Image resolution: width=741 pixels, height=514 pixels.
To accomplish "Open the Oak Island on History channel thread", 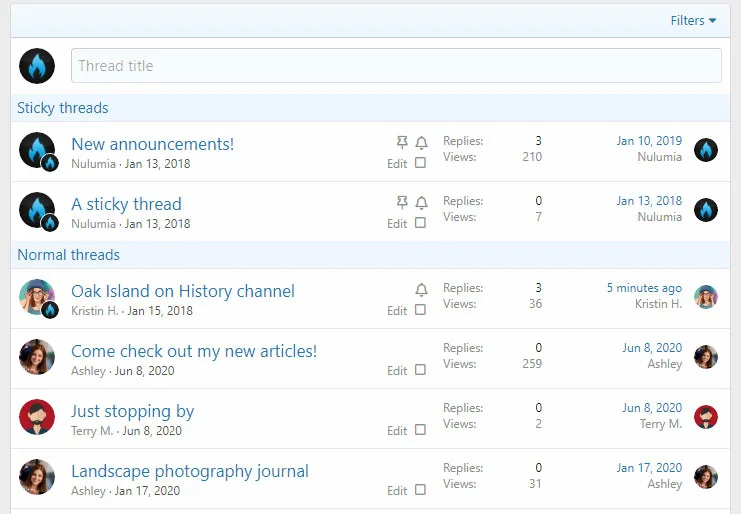I will pos(183,291).
